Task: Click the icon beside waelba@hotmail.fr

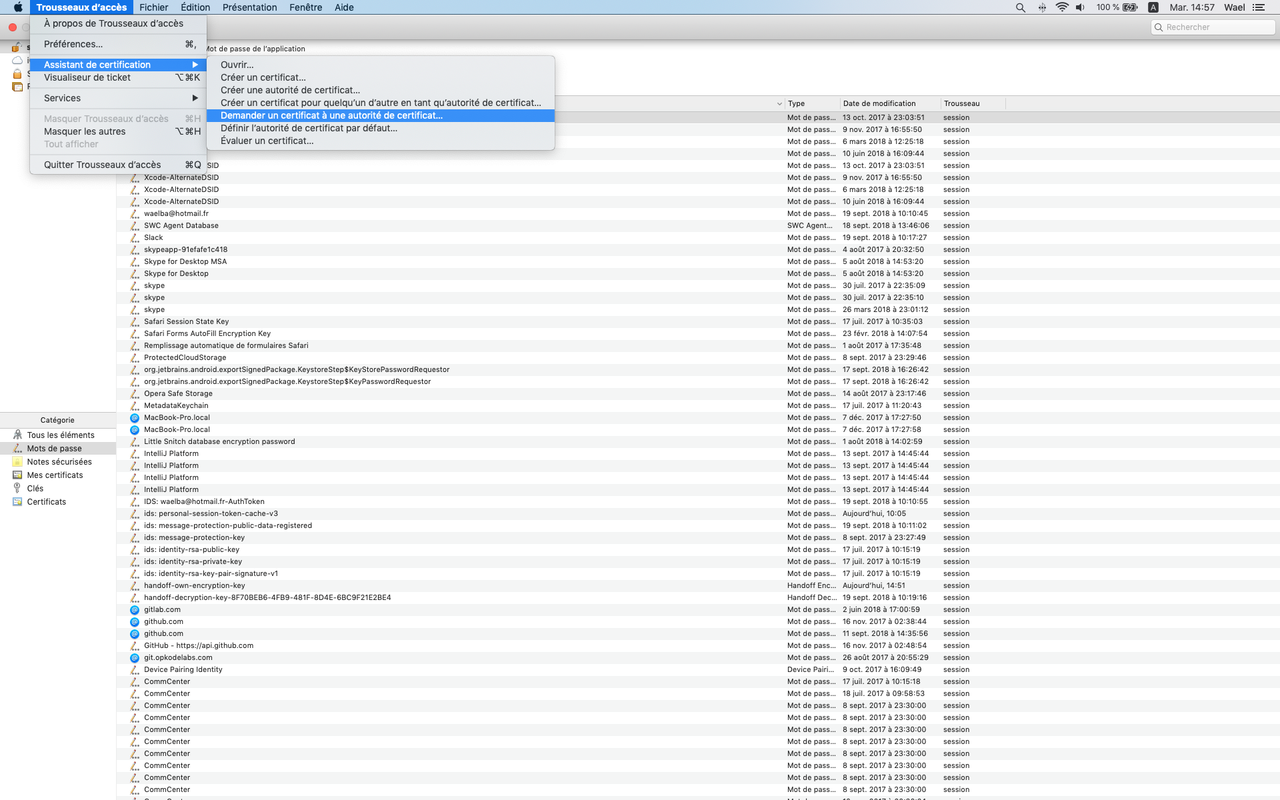Action: [x=135, y=213]
